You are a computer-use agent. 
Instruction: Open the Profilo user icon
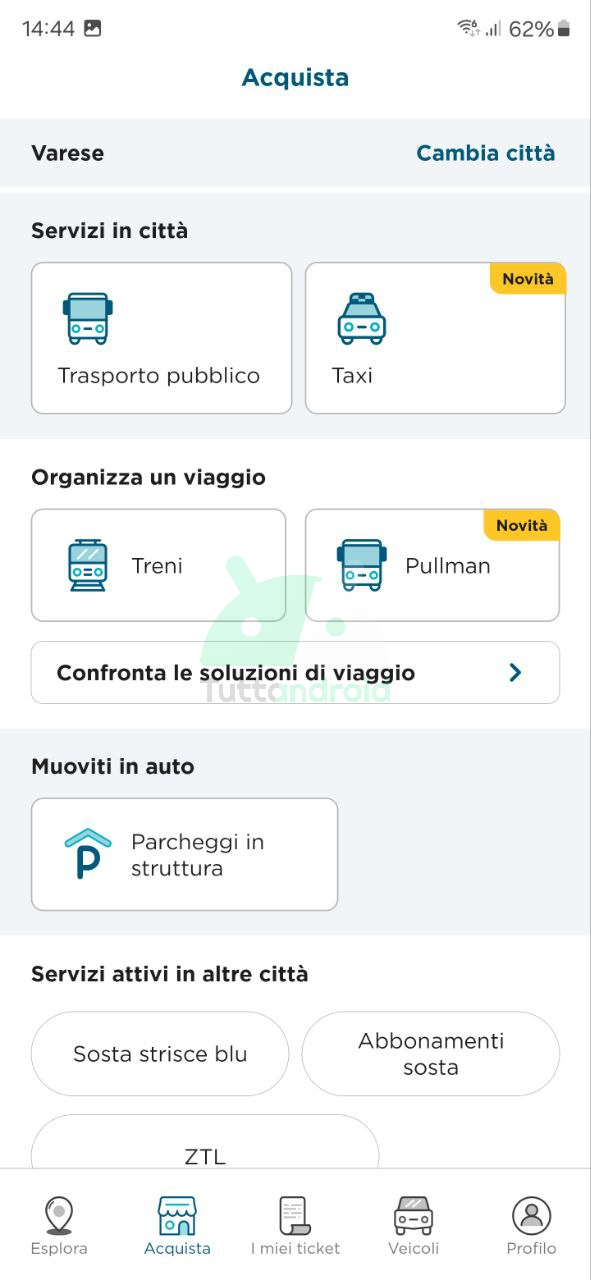(531, 1215)
